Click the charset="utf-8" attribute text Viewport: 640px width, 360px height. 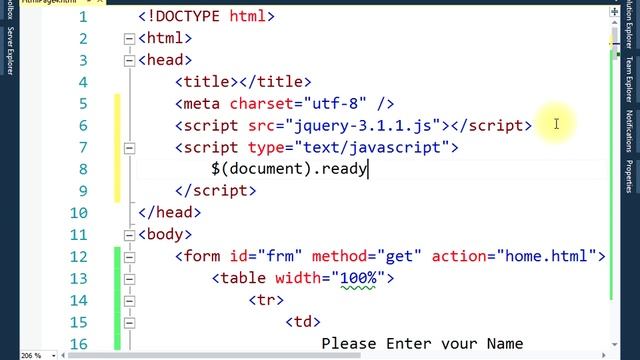coord(298,104)
